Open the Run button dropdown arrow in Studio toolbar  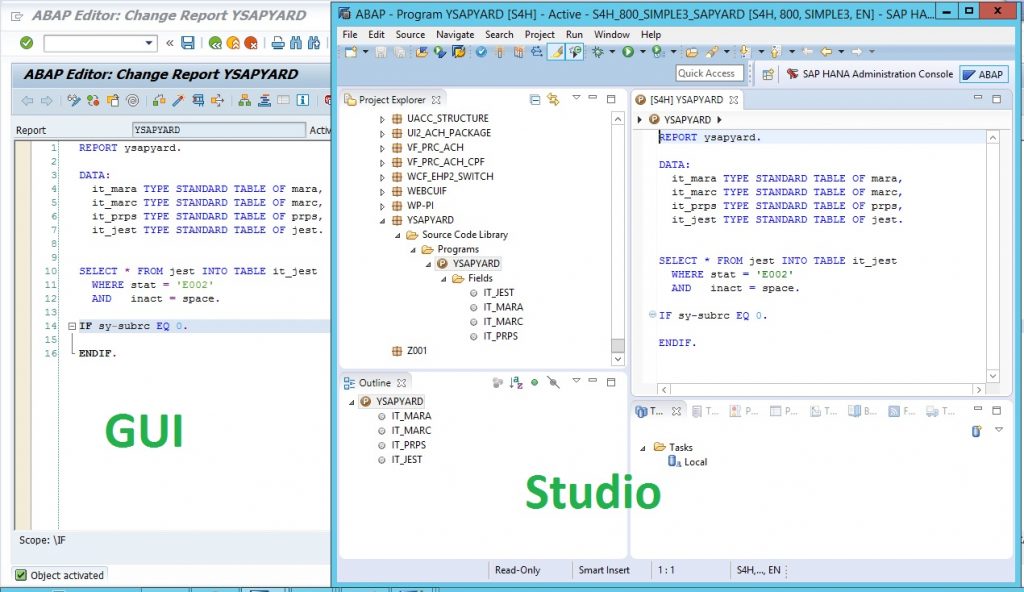(643, 52)
